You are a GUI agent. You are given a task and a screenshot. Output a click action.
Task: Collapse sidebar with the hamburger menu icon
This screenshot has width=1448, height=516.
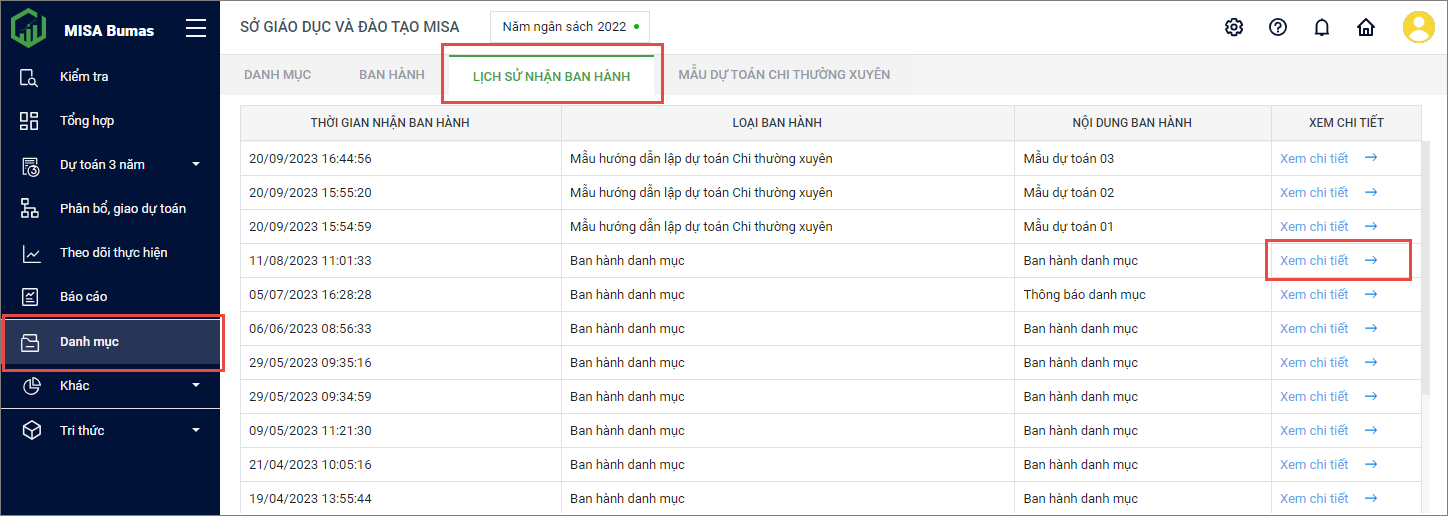click(196, 29)
